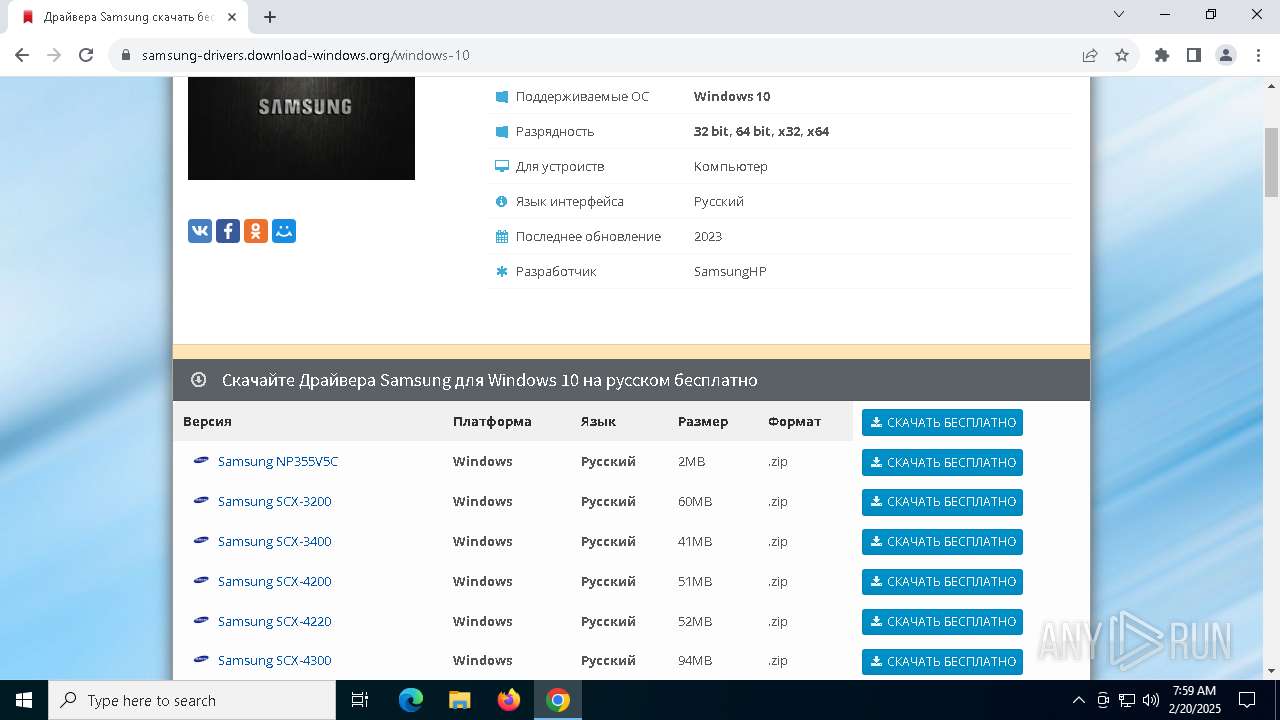Open the Chrome taskbar icon
The height and width of the screenshot is (720, 1280).
click(558, 700)
